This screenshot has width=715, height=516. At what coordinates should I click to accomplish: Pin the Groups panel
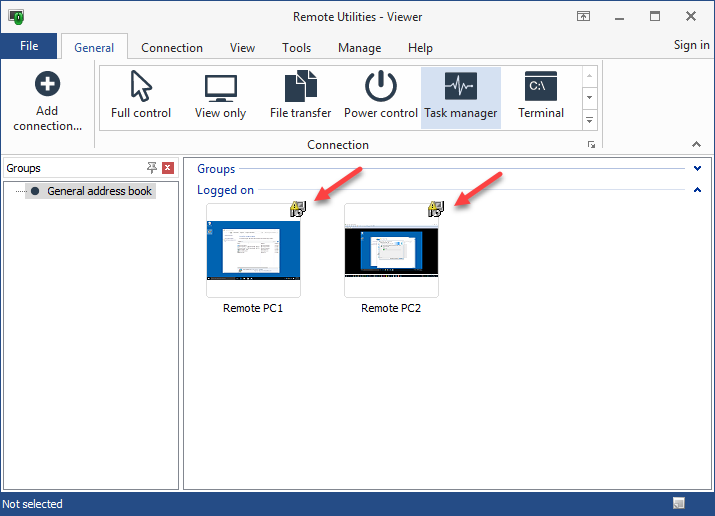pyautogui.click(x=151, y=168)
